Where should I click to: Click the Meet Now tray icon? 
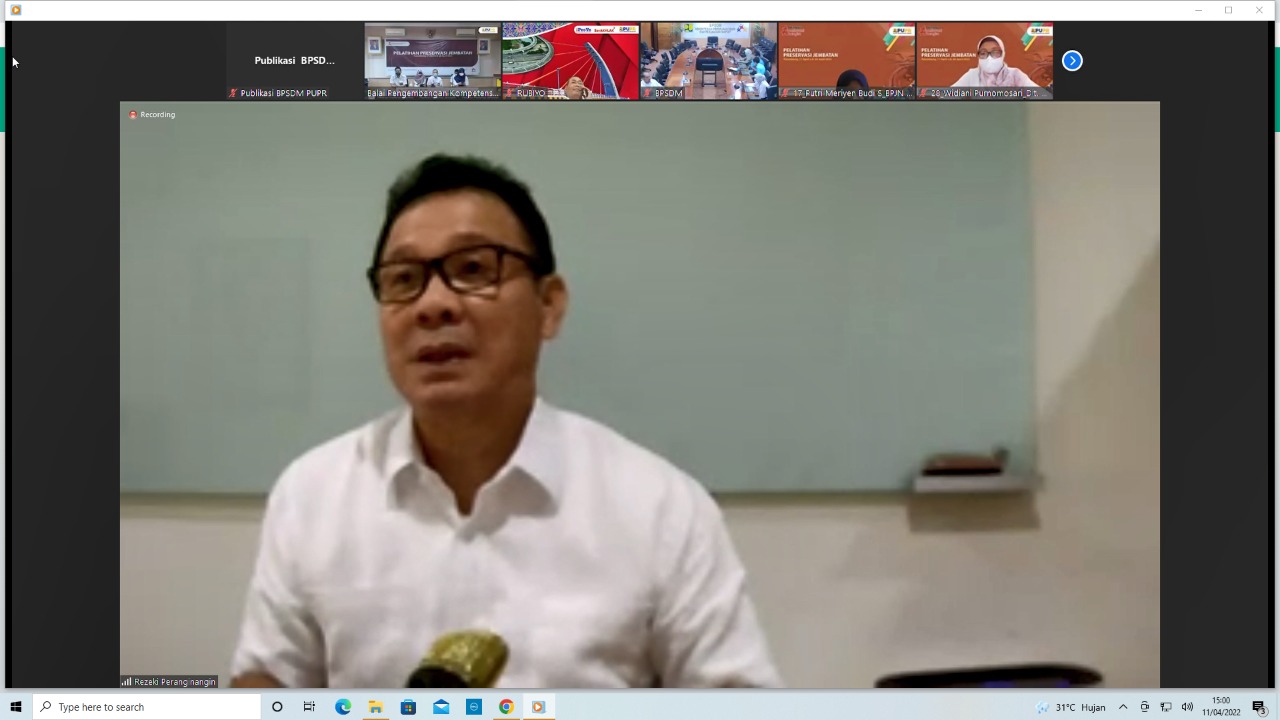[1145, 707]
